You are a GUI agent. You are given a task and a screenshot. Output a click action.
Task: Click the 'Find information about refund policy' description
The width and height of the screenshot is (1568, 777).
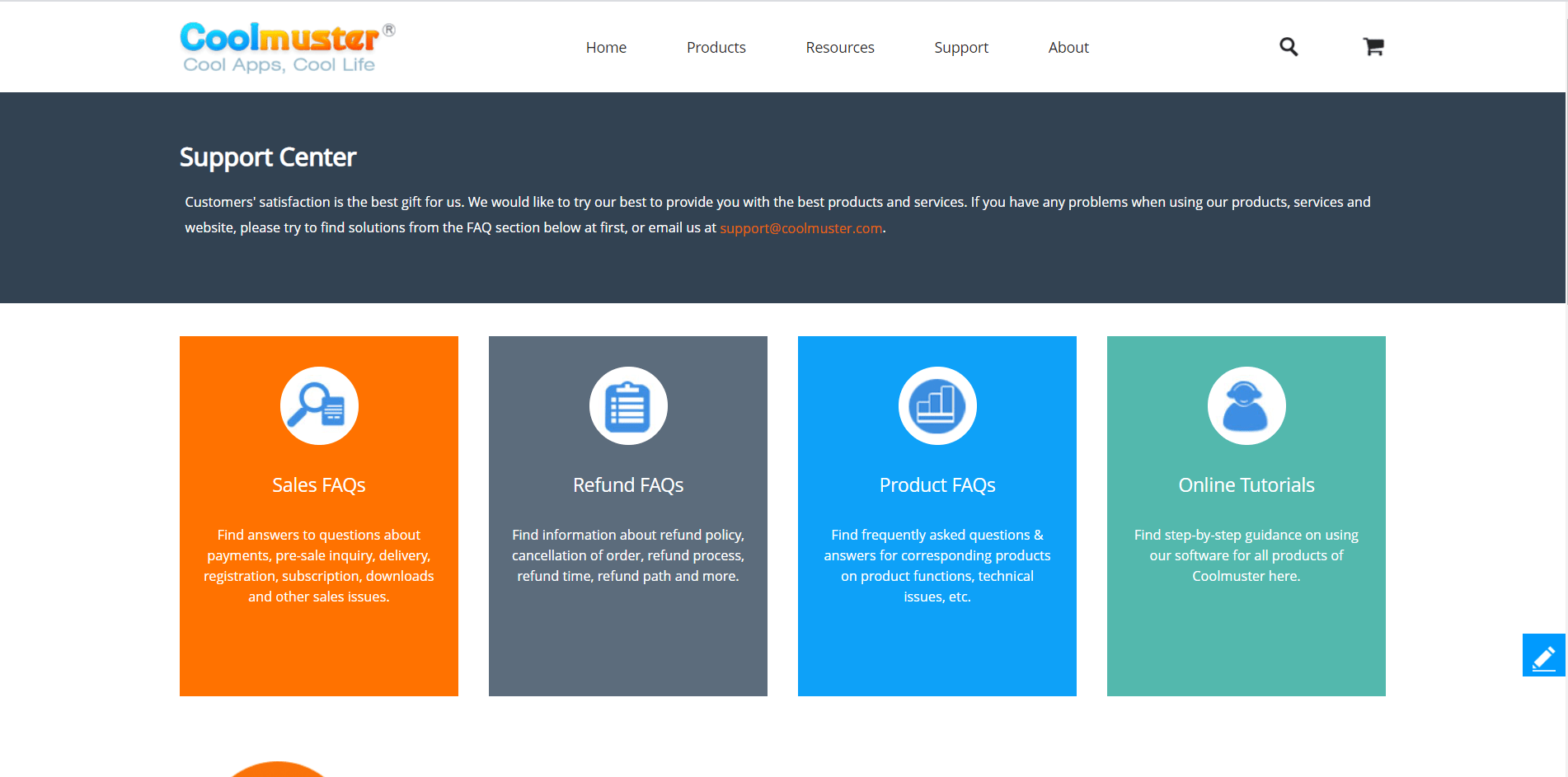628,555
